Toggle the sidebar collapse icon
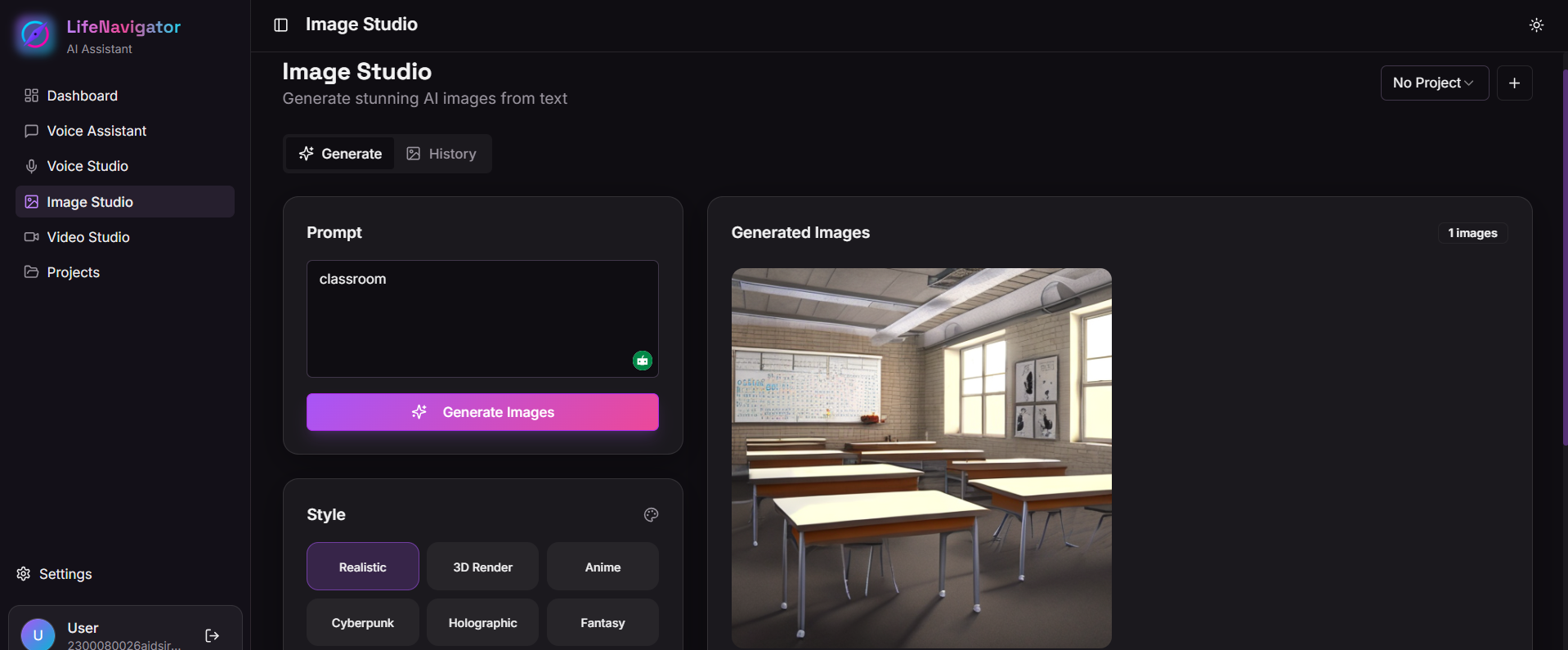Screen dimensions: 1568x650 (x=280, y=25)
